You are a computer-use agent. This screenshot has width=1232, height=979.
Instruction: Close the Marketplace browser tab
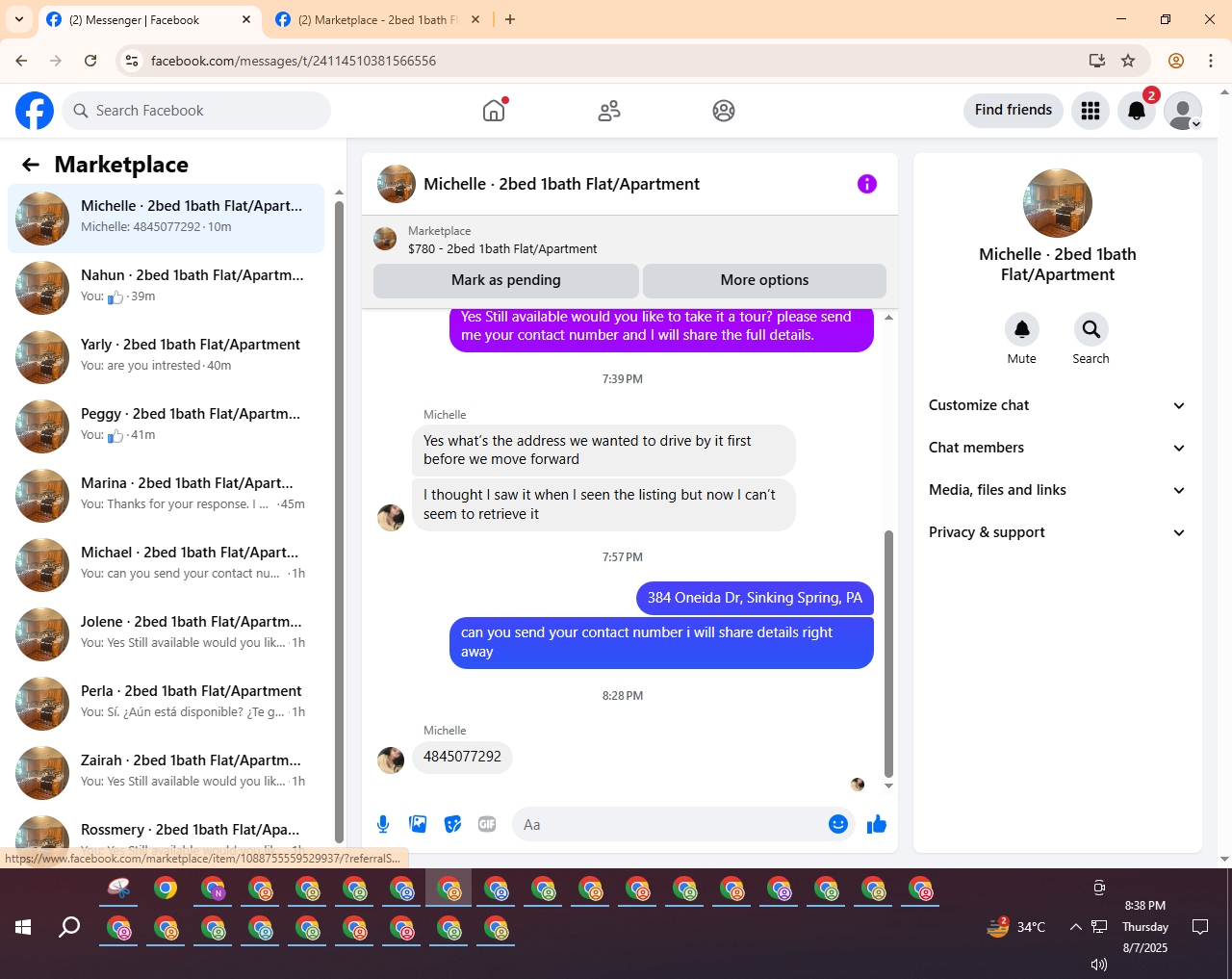[475, 19]
